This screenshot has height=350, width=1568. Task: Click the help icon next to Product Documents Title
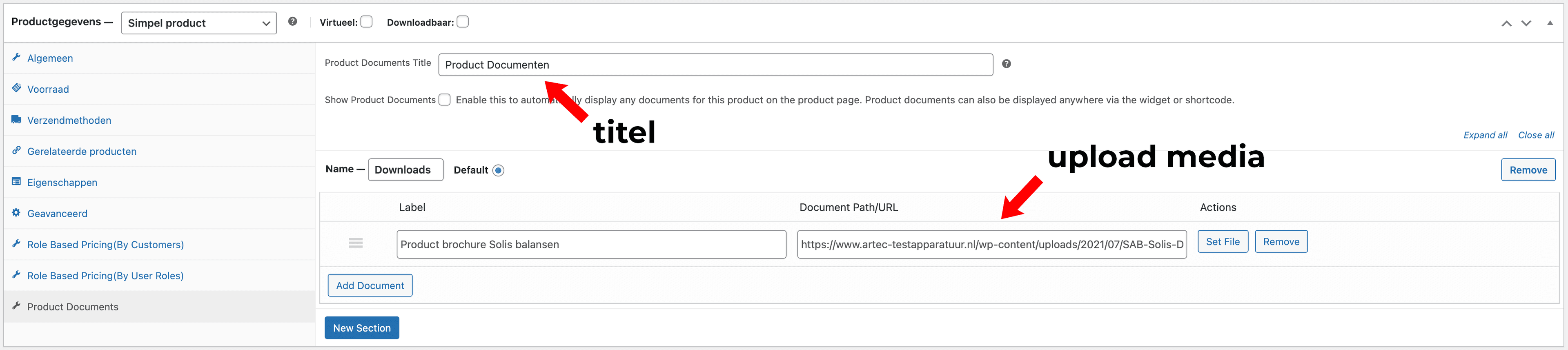coord(1007,64)
